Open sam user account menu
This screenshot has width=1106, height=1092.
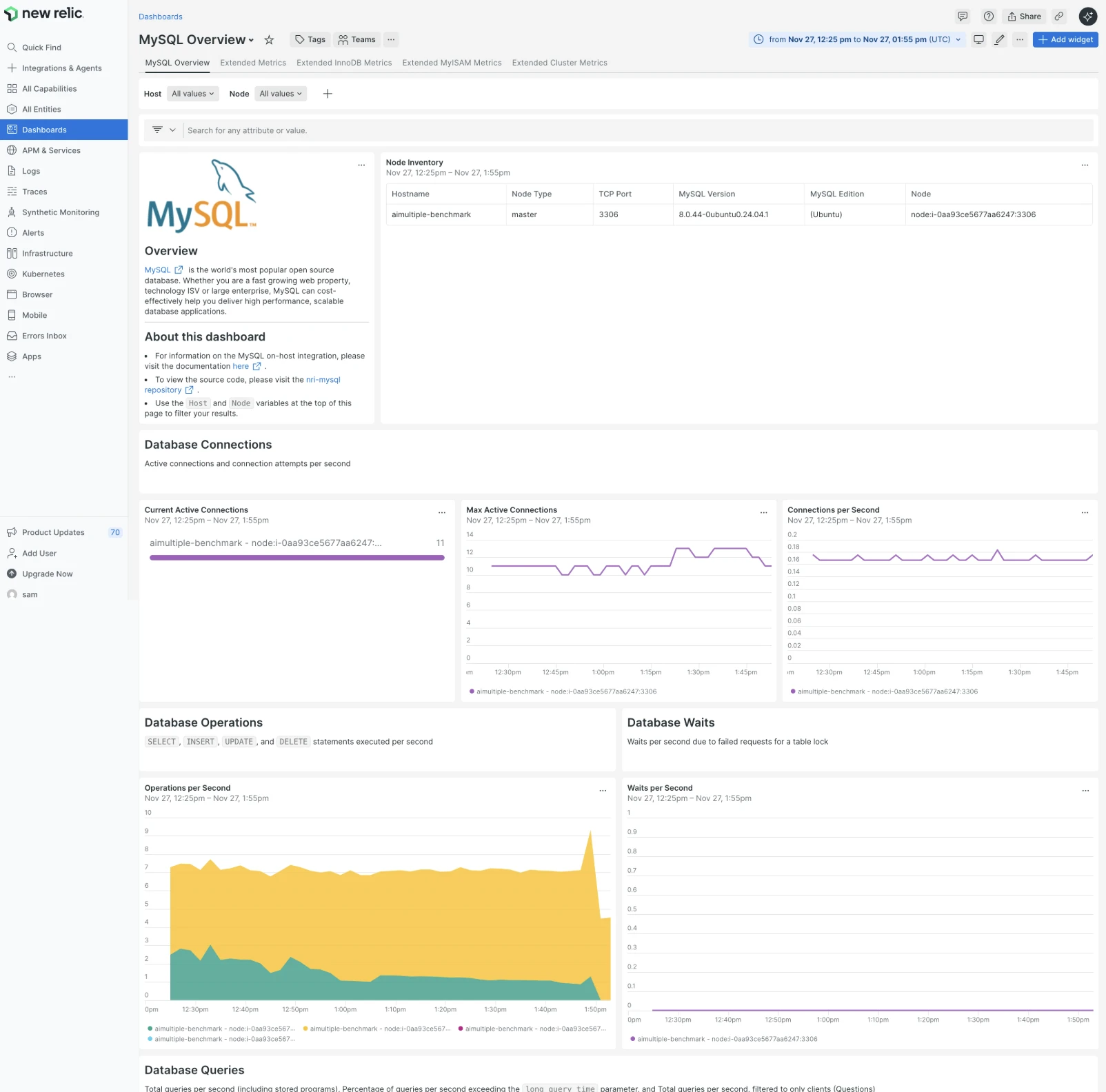tap(30, 595)
